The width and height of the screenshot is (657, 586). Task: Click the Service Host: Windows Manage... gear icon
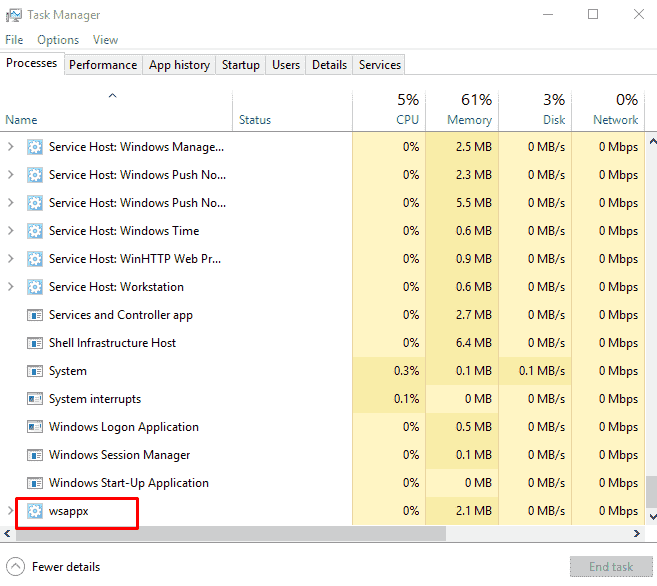pyautogui.click(x=35, y=147)
